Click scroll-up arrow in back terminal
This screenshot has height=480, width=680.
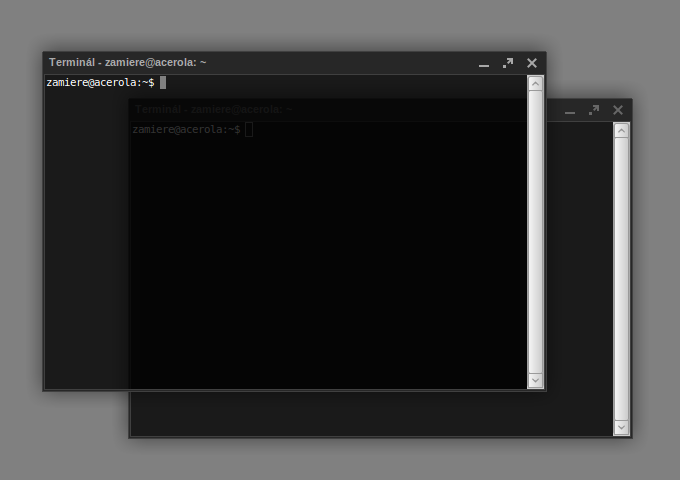click(621, 130)
